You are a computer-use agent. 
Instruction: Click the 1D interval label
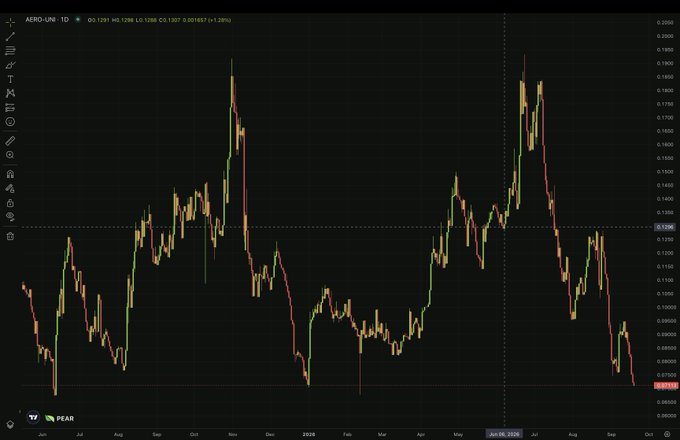65,20
